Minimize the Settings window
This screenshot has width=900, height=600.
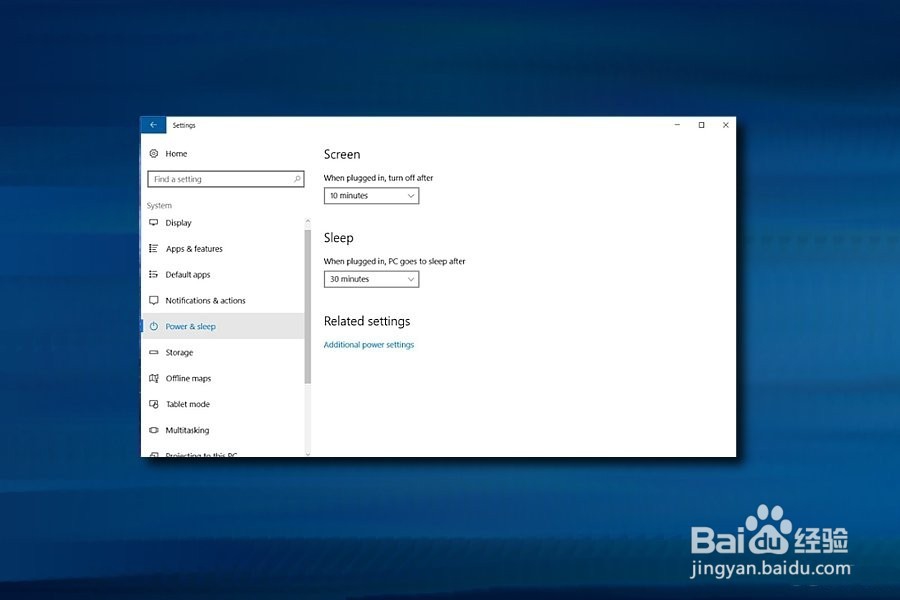pyautogui.click(x=677, y=125)
